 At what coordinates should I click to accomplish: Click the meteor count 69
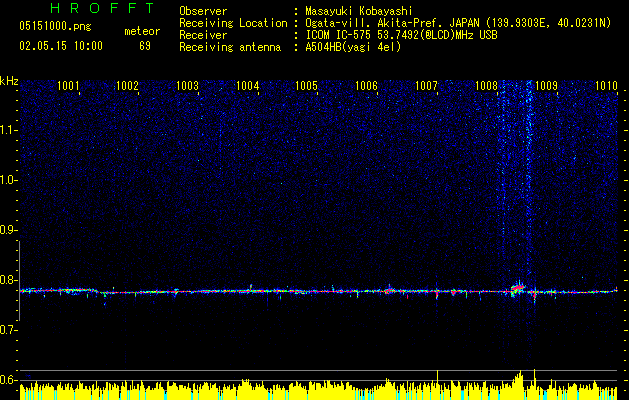[145, 46]
